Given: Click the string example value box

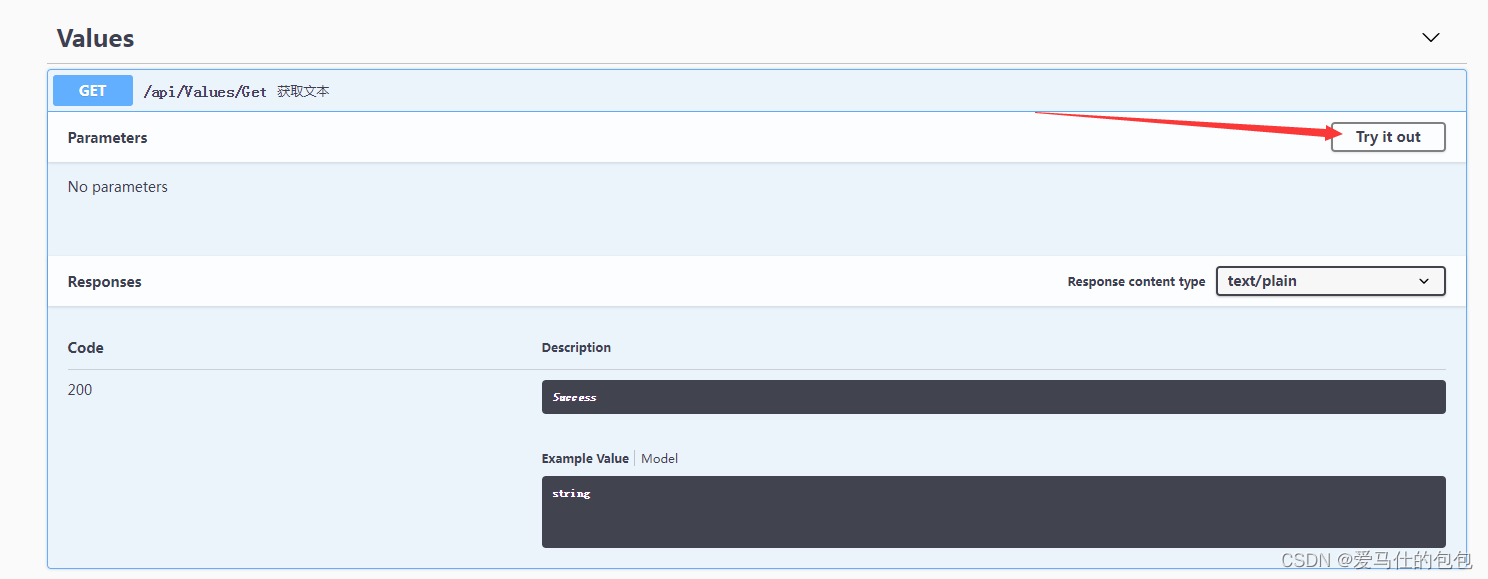Looking at the screenshot, I should click(x=993, y=512).
